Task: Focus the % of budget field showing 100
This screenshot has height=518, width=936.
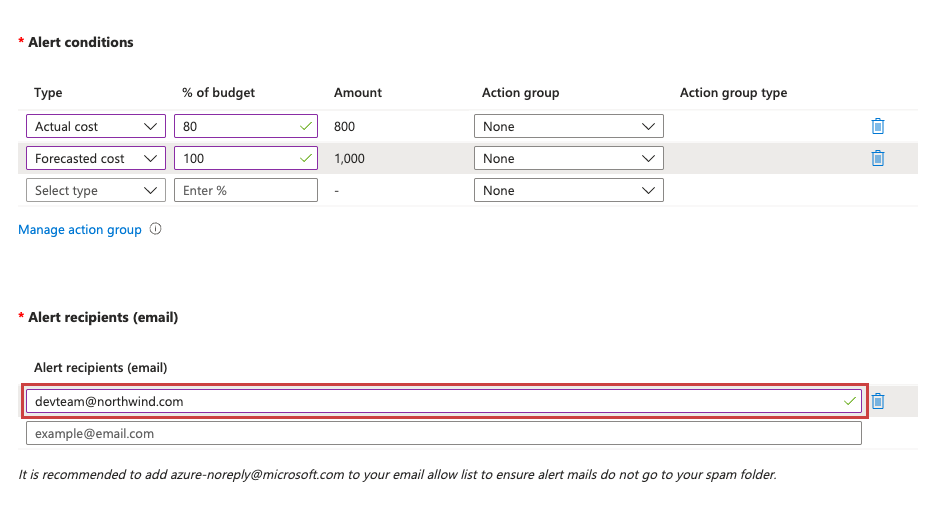Action: point(245,159)
